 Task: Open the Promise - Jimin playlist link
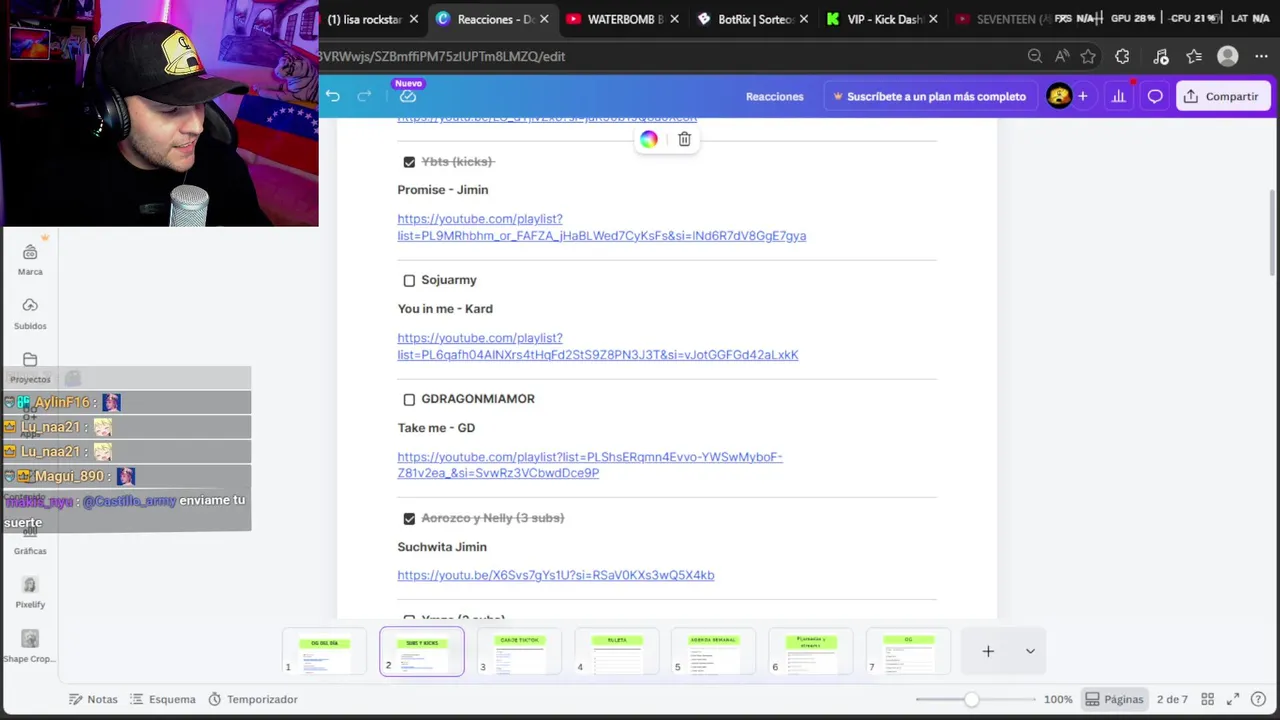[x=601, y=227]
